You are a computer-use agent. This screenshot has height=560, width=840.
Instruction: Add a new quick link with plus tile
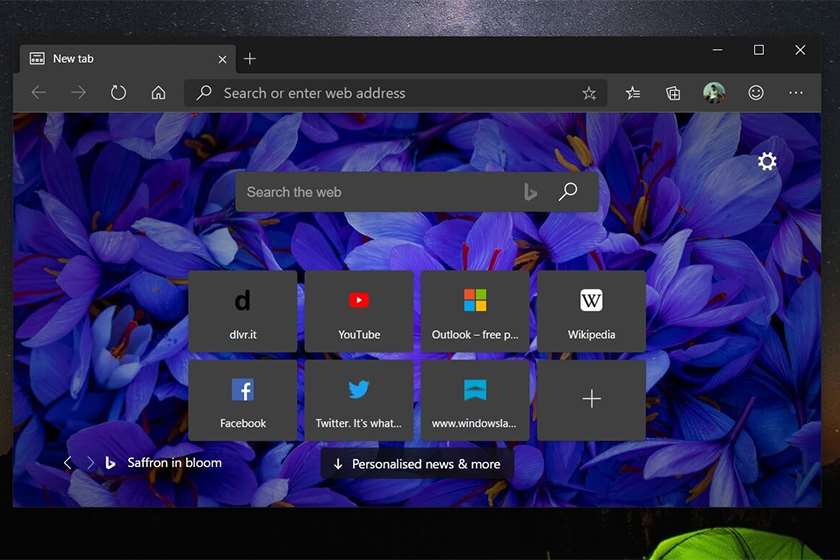click(591, 400)
